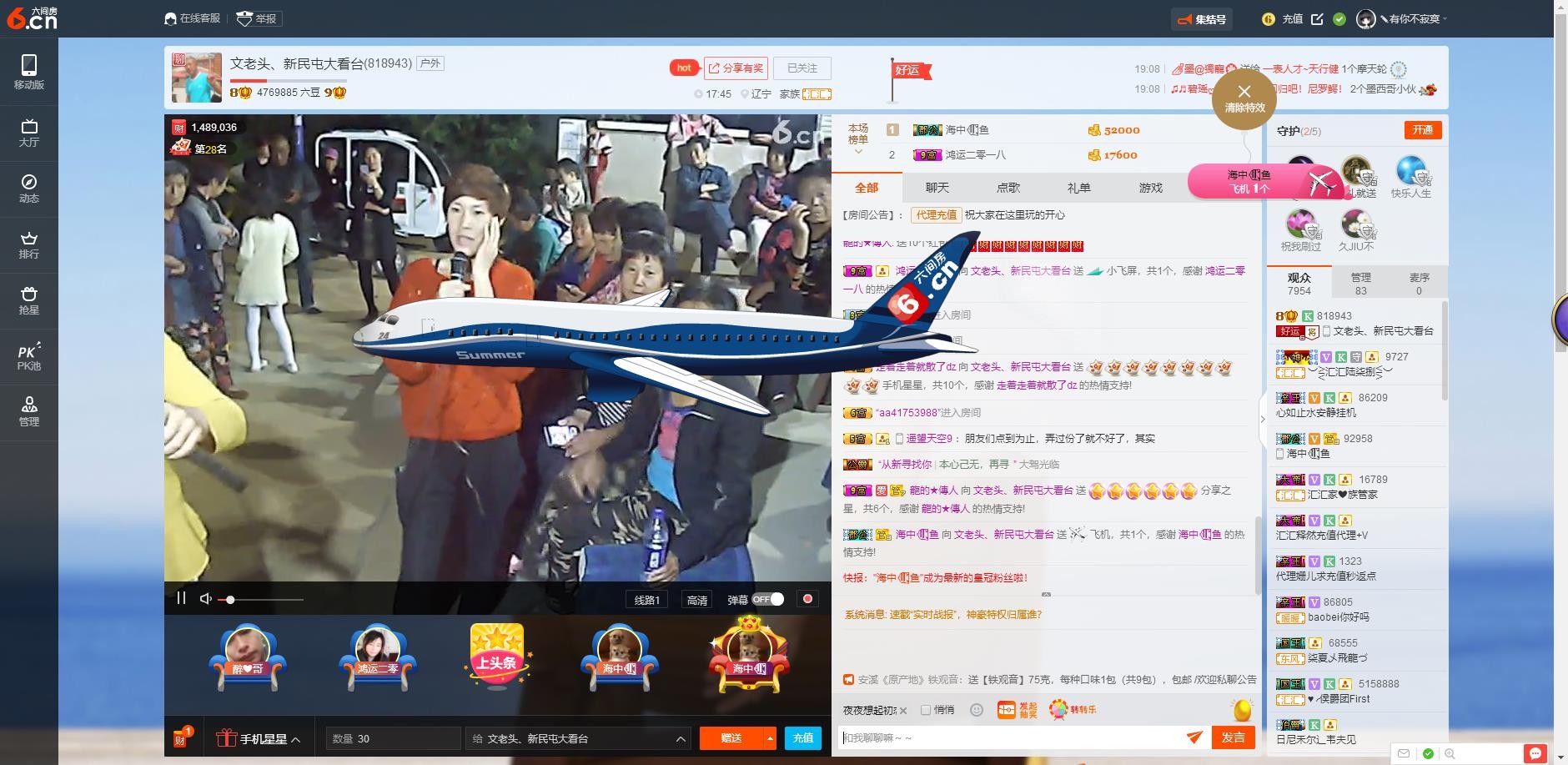Open 在线客服 online support

coord(193,18)
